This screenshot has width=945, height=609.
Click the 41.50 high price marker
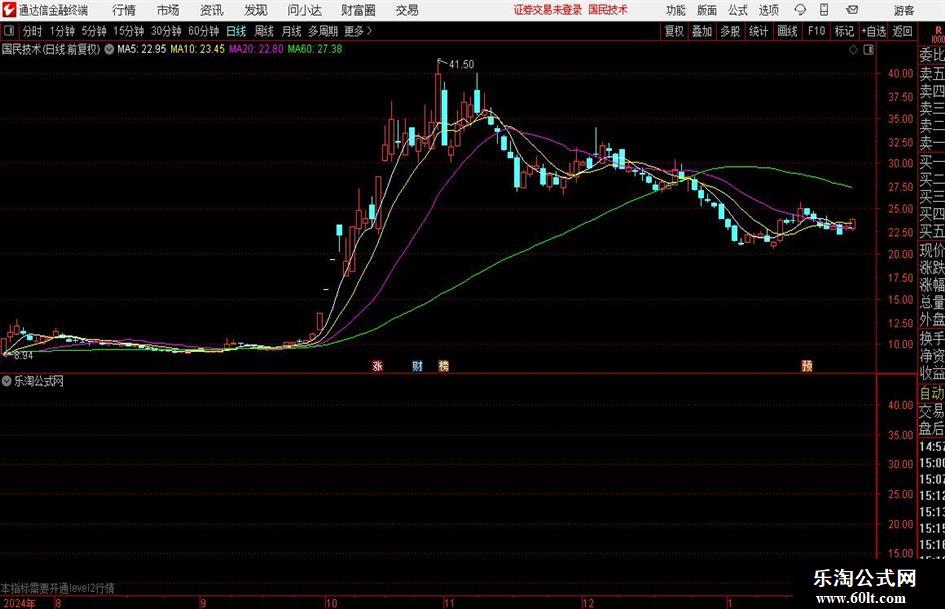pos(462,65)
